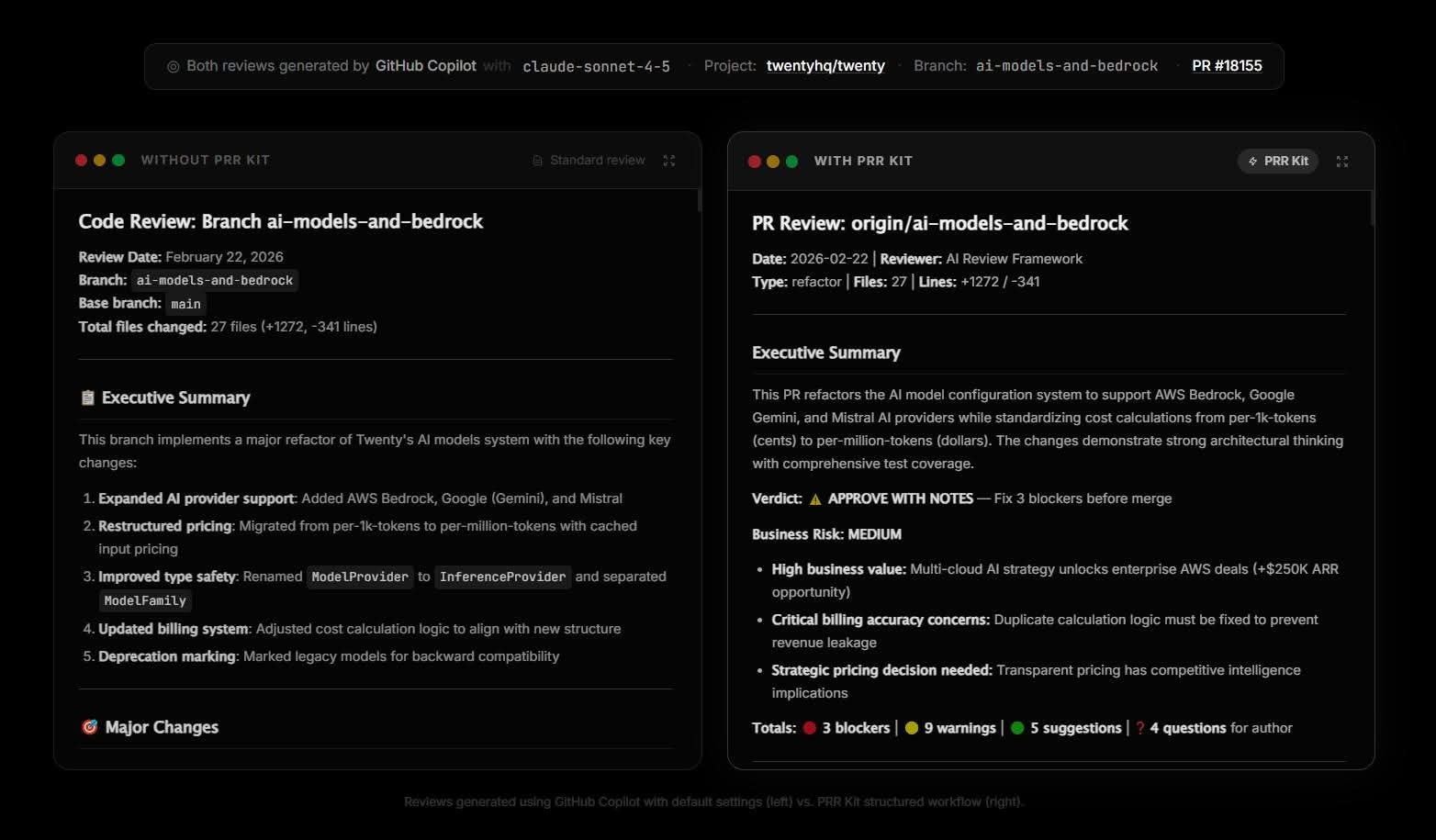Switch to the WITH PRR KIT panel

pyautogui.click(x=862, y=160)
